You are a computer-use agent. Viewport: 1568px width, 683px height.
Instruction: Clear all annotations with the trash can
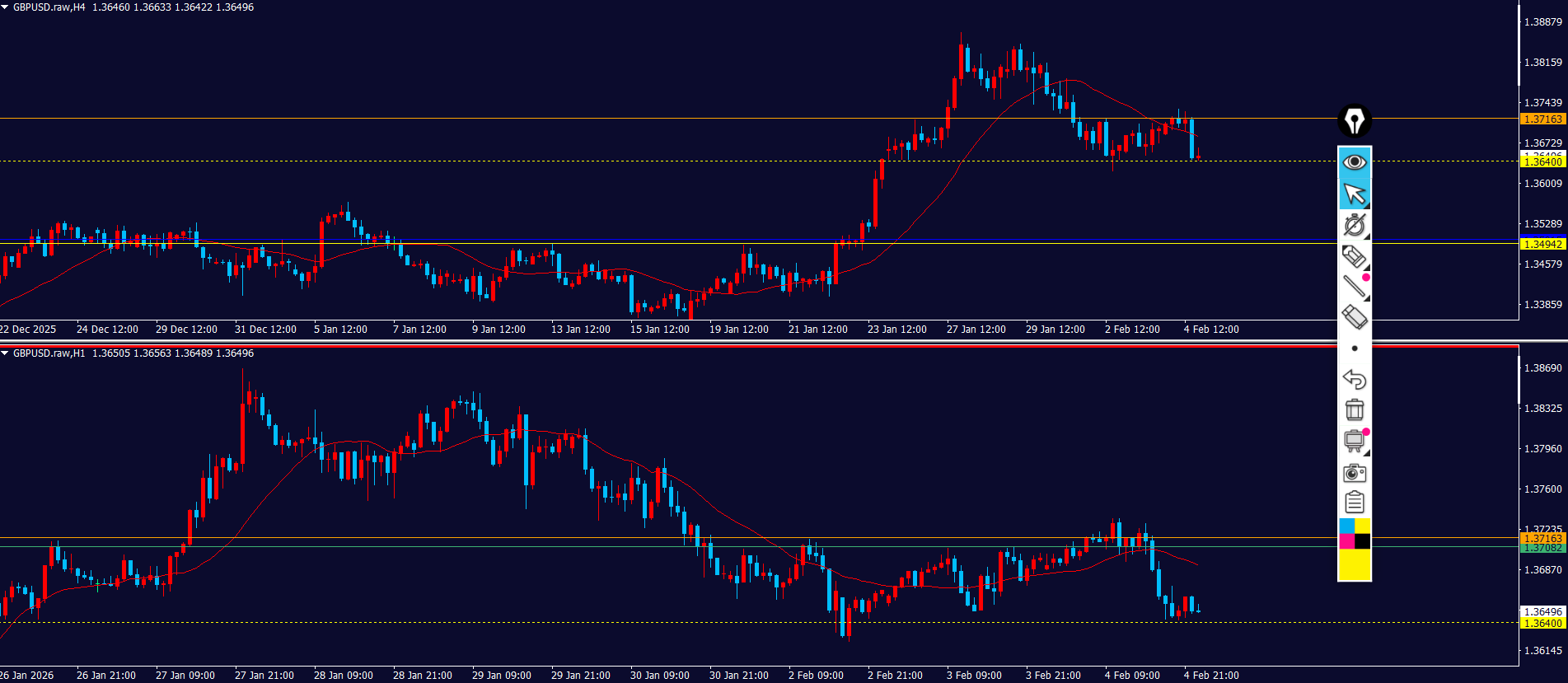(x=1355, y=409)
